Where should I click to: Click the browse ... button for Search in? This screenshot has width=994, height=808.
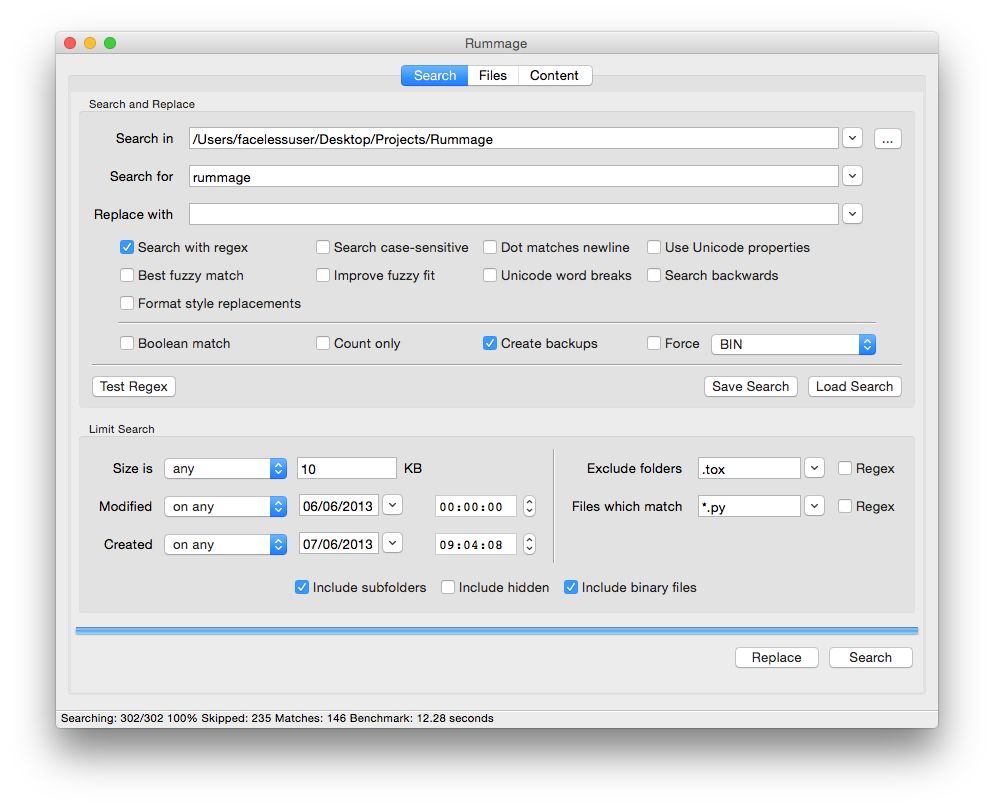pos(887,138)
